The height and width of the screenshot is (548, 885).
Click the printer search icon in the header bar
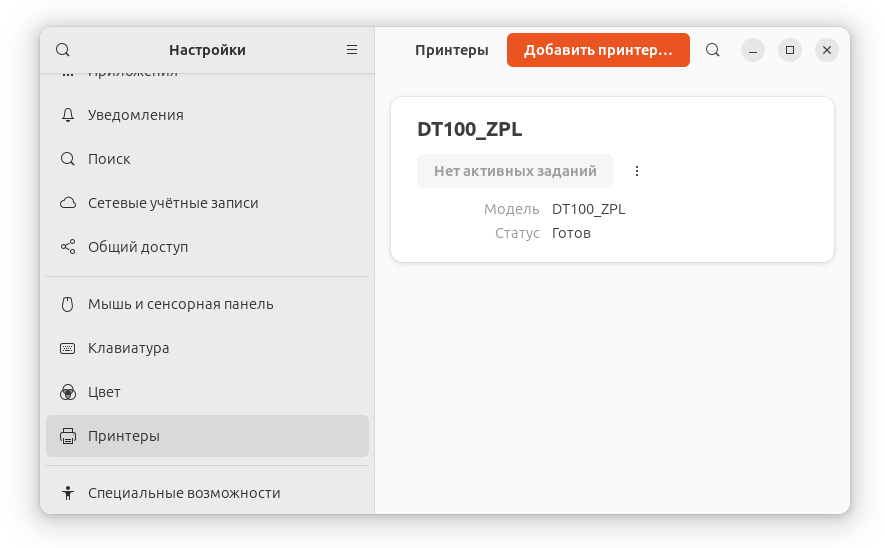(713, 50)
